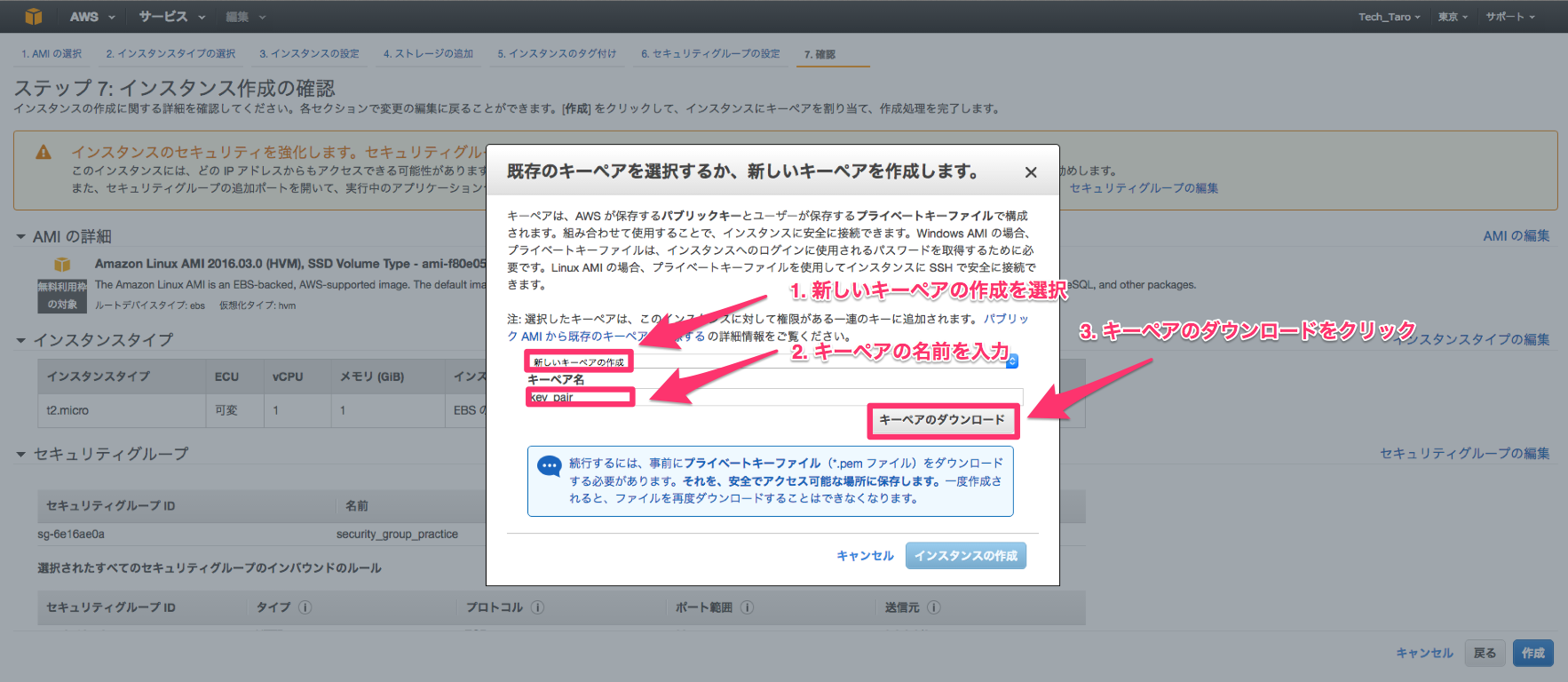
Task: Go to step 2. インスタンスタイプの選択 tab
Action: [170, 54]
